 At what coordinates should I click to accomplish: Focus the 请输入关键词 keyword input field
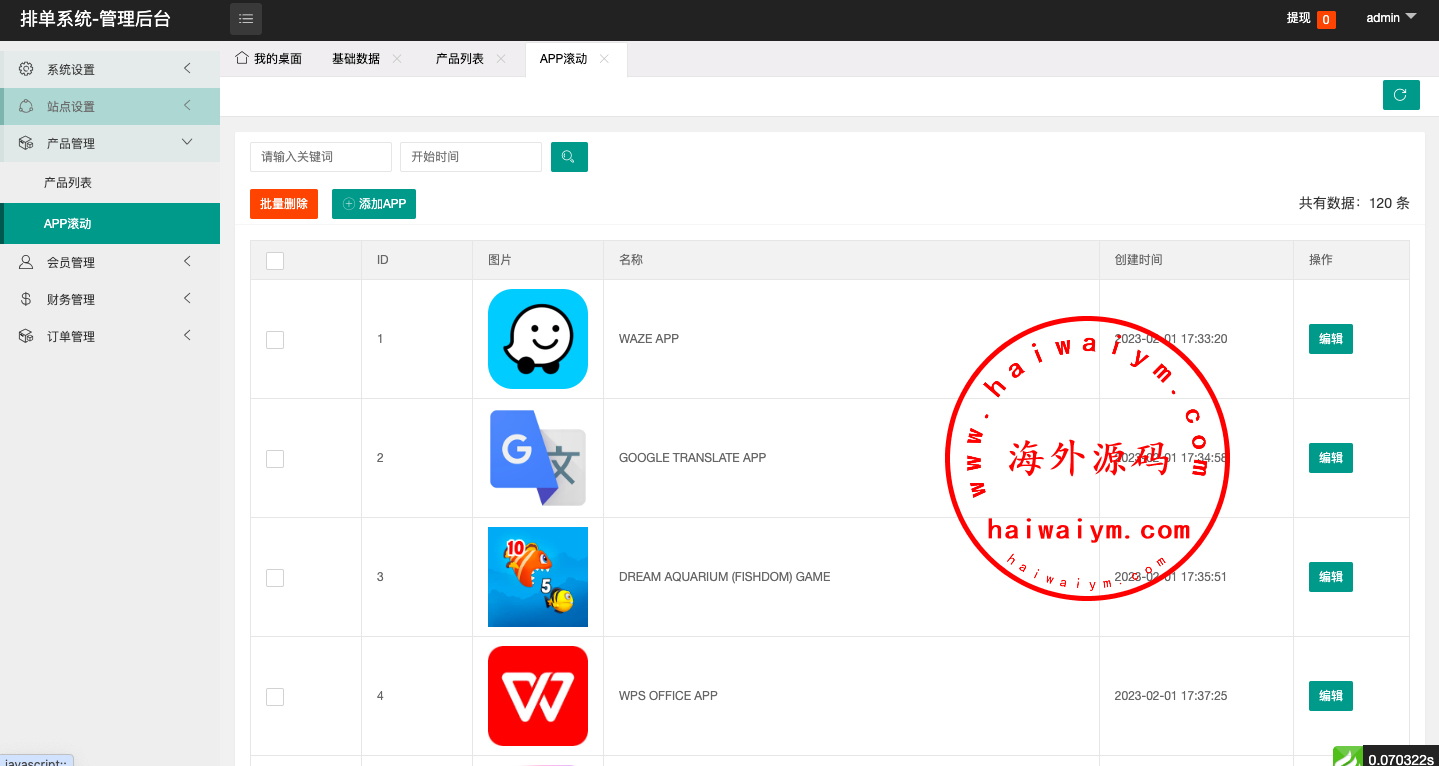click(x=320, y=157)
